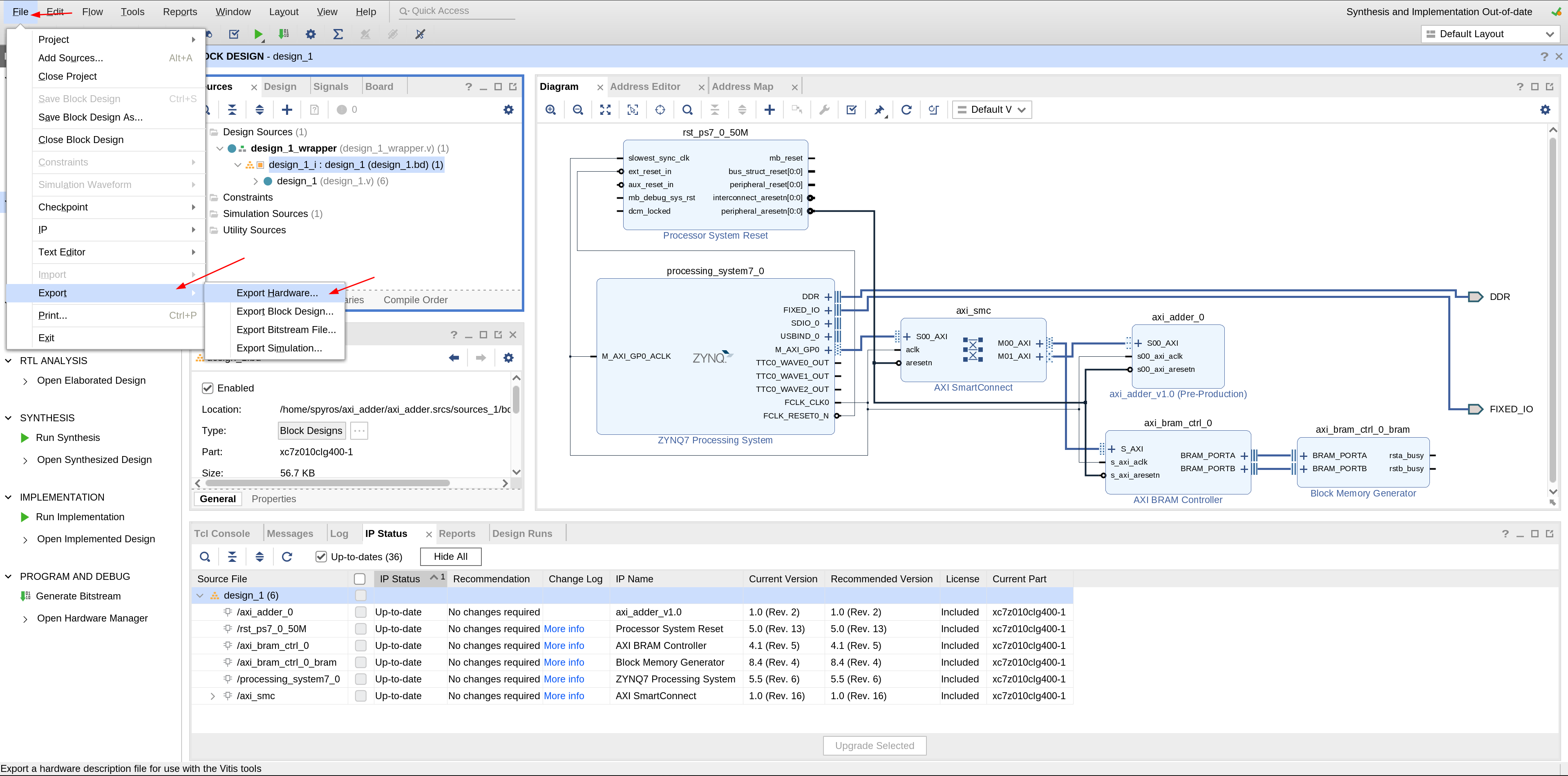Click the Hide All button in IP Status
The height and width of the screenshot is (776, 1568).
click(x=450, y=556)
